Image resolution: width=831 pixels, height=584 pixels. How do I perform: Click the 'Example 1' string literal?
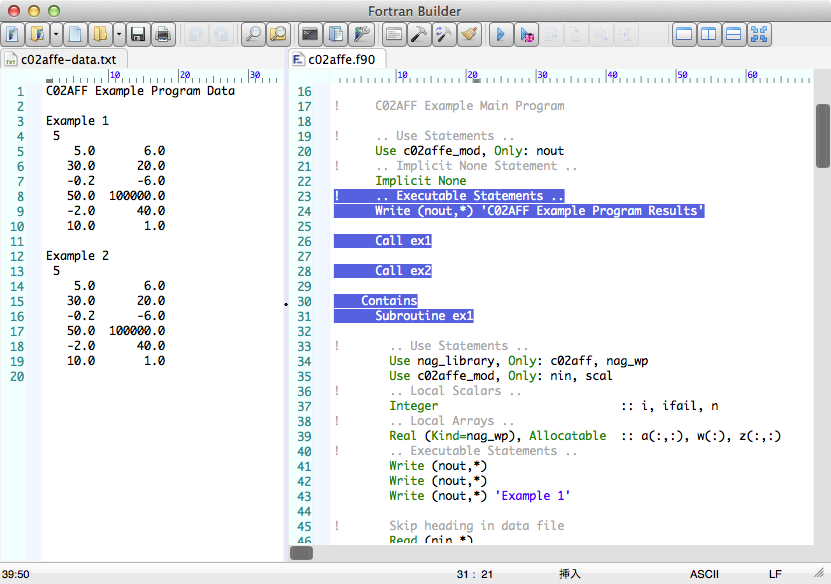(533, 496)
